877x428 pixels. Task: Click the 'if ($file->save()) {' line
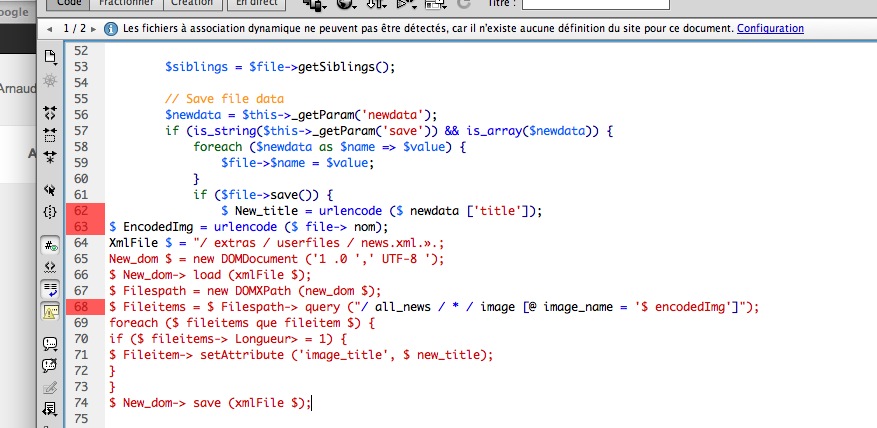(x=263, y=195)
